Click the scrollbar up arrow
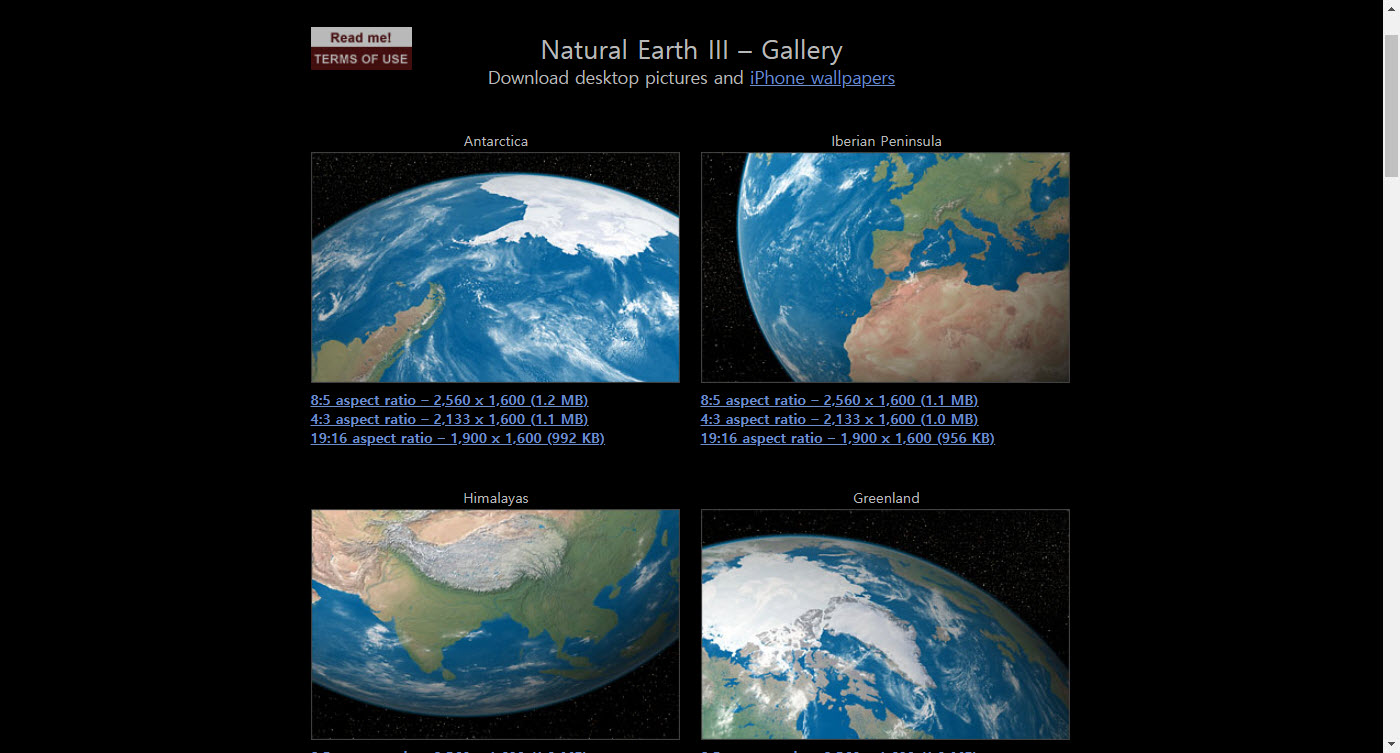This screenshot has height=753, width=1400. click(1391, 9)
